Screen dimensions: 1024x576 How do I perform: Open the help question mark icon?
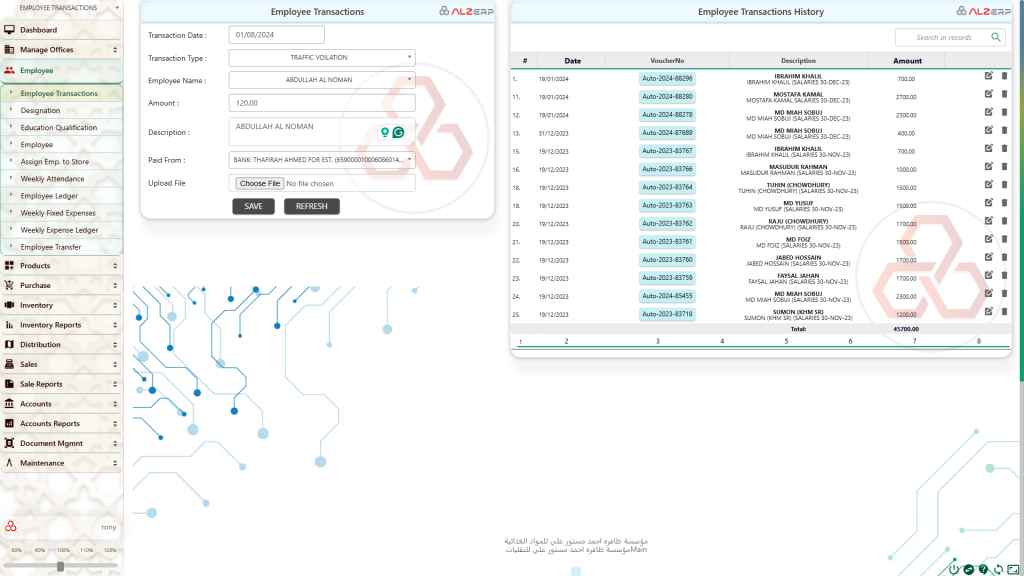click(x=984, y=569)
